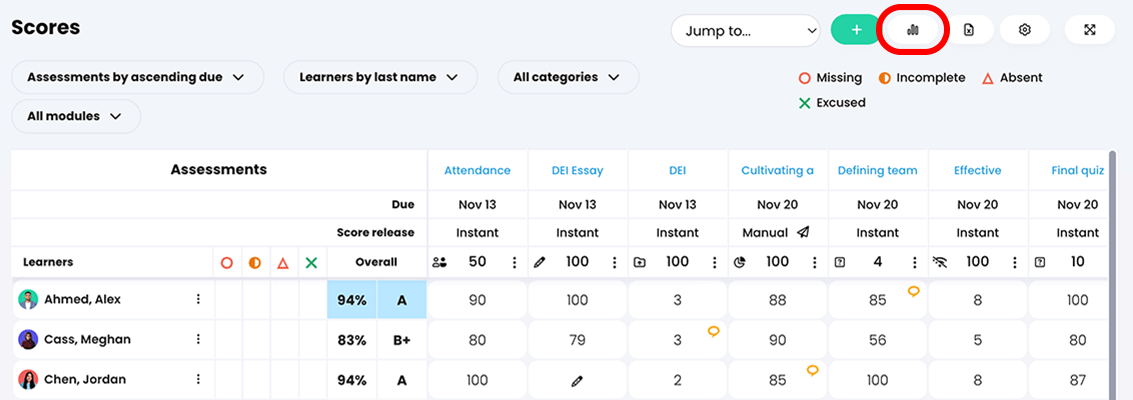Screen dimensions: 1133x400
Task: Click the comment bubble in Ahmed's Defining team cell
Action: pyautogui.click(x=913, y=291)
